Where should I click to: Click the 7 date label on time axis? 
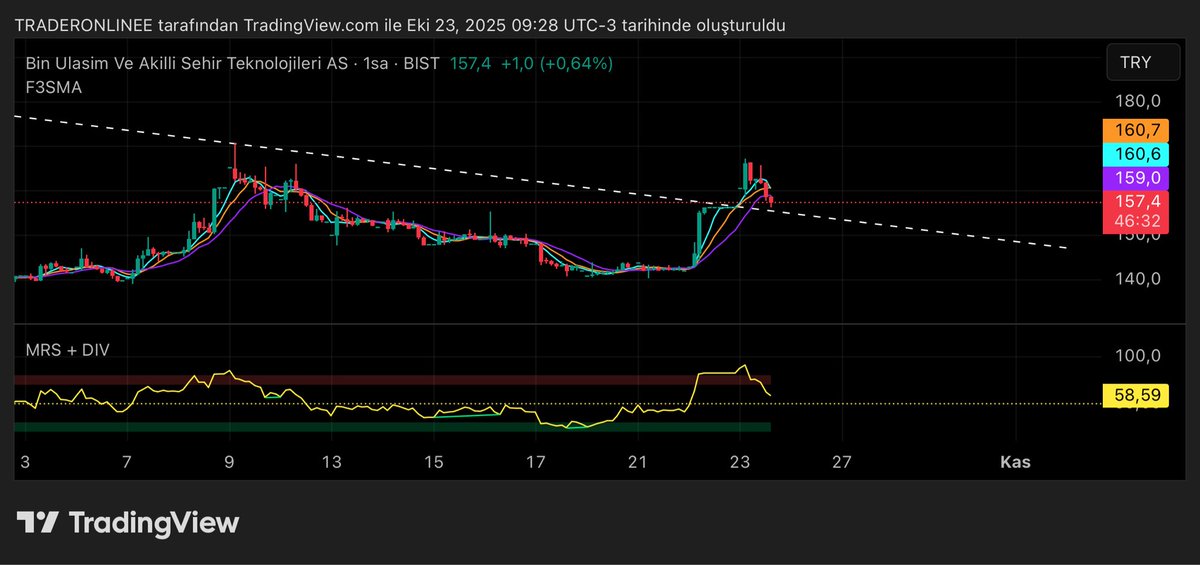(127, 461)
